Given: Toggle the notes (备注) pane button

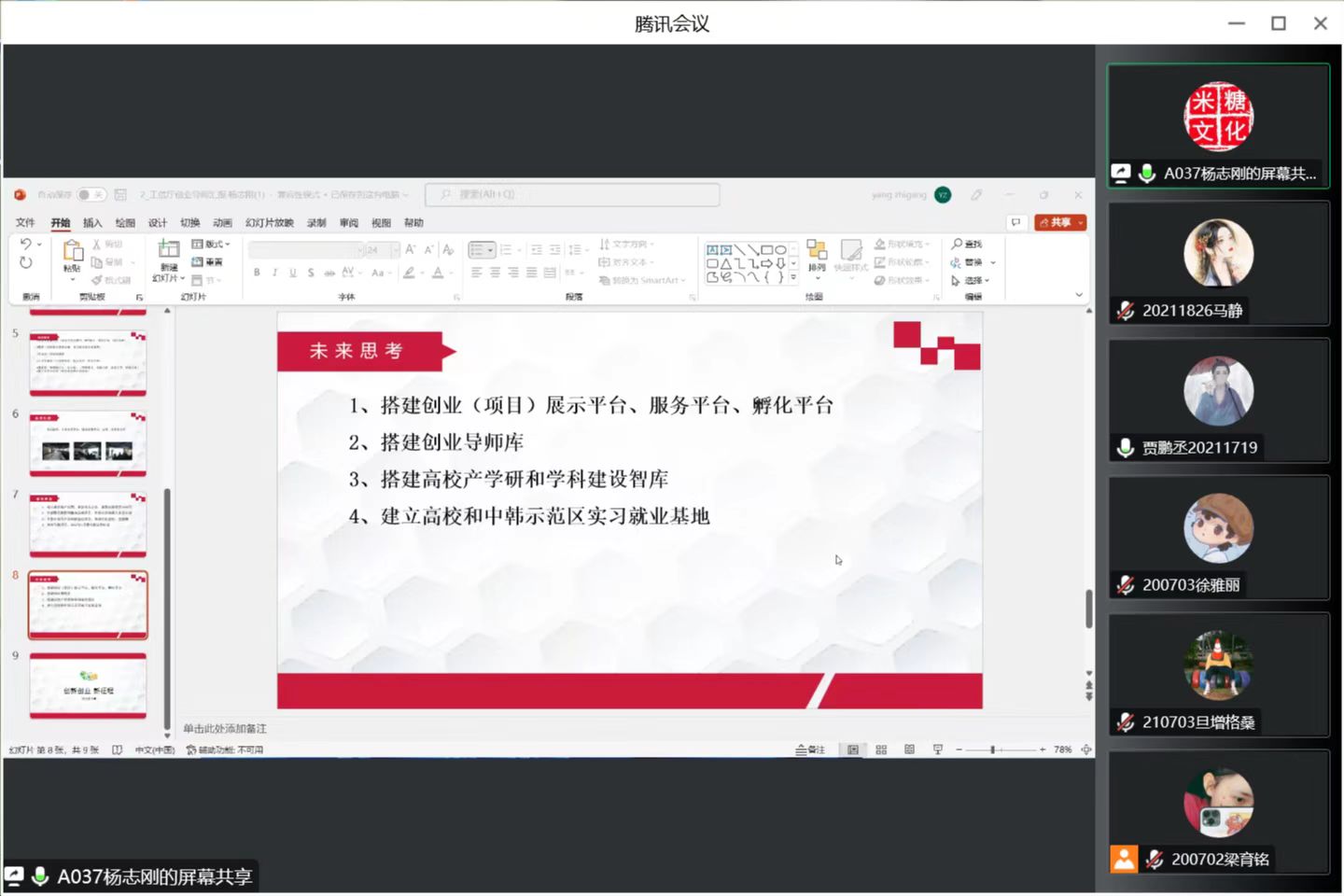Looking at the screenshot, I should pos(810,749).
